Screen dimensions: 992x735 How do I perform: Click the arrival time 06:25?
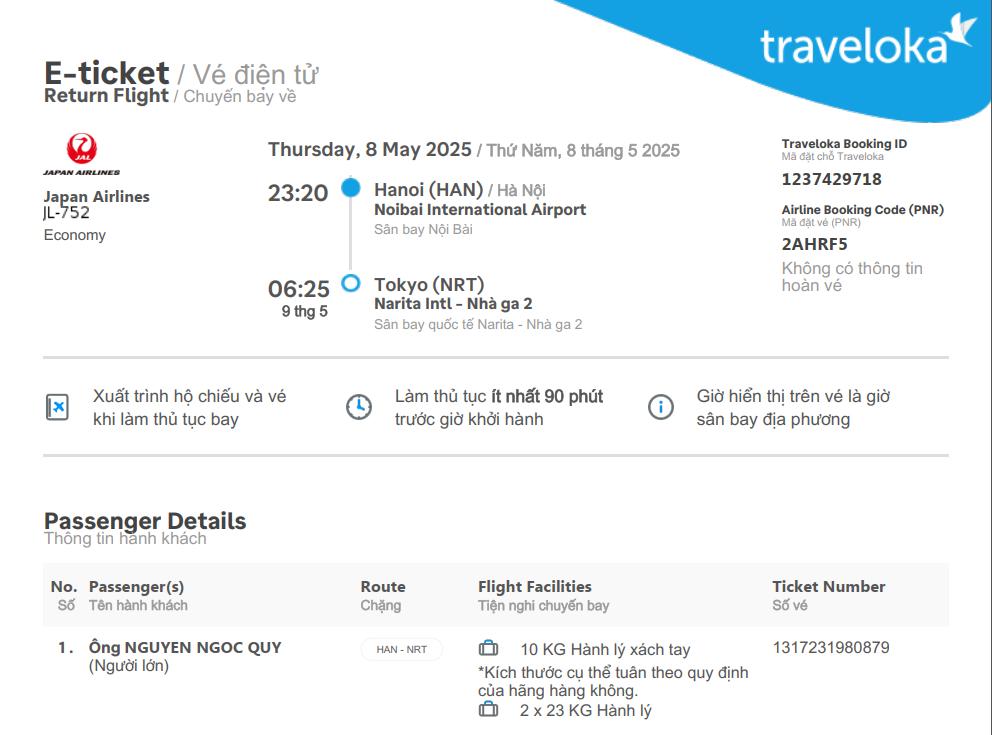298,289
